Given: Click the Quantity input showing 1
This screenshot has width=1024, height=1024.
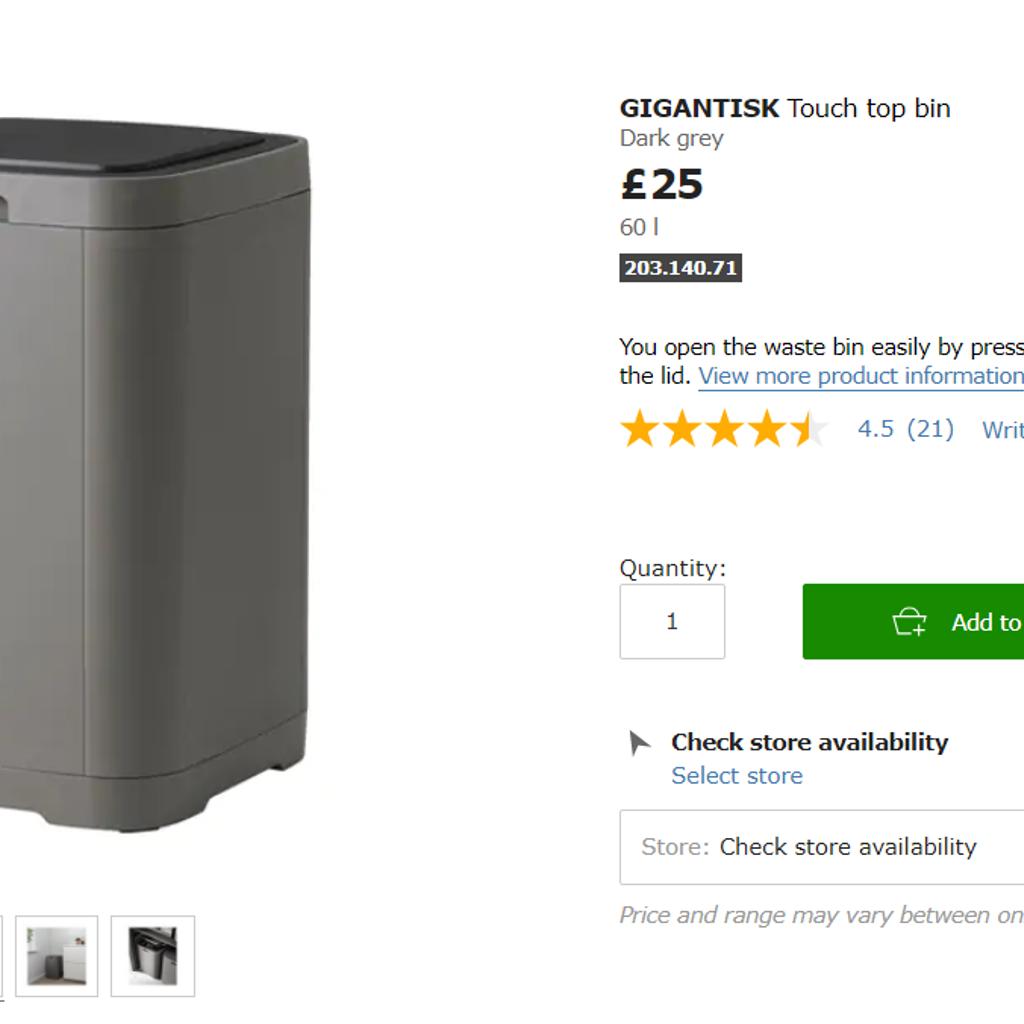Looking at the screenshot, I should pos(671,621).
